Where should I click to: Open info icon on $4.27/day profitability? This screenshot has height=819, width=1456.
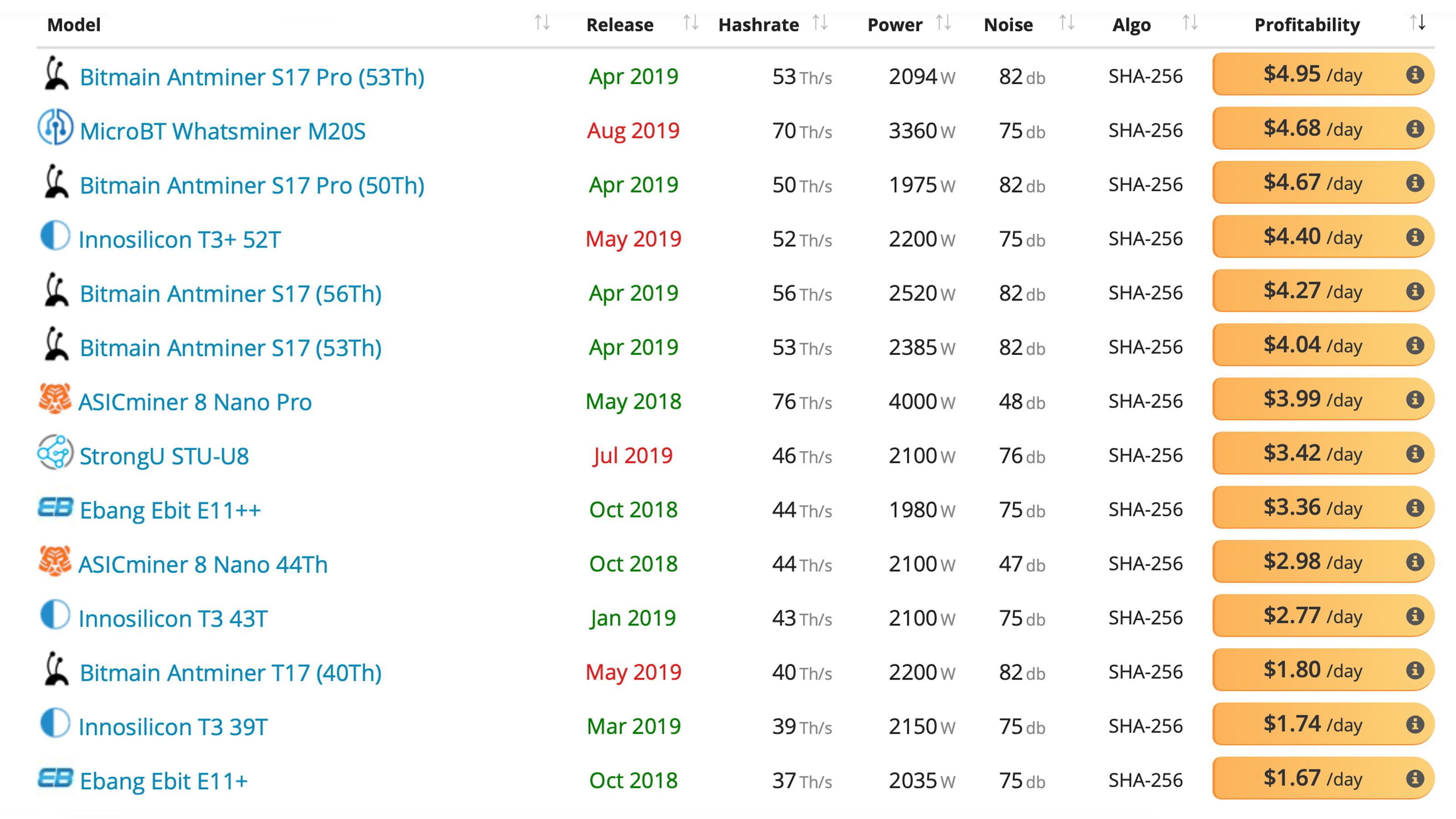pos(1415,291)
